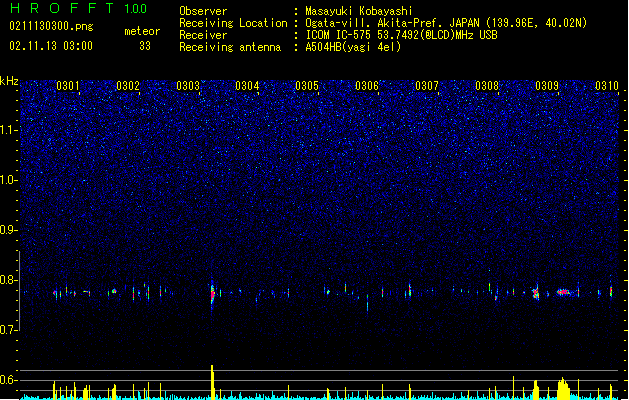Click time marker 0308

pyautogui.click(x=487, y=86)
